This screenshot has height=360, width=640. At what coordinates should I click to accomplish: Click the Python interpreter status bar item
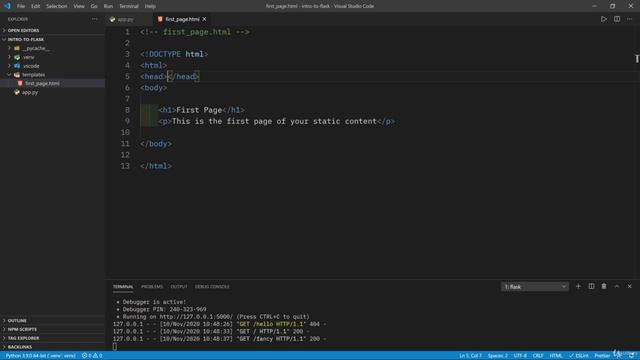[40, 356]
